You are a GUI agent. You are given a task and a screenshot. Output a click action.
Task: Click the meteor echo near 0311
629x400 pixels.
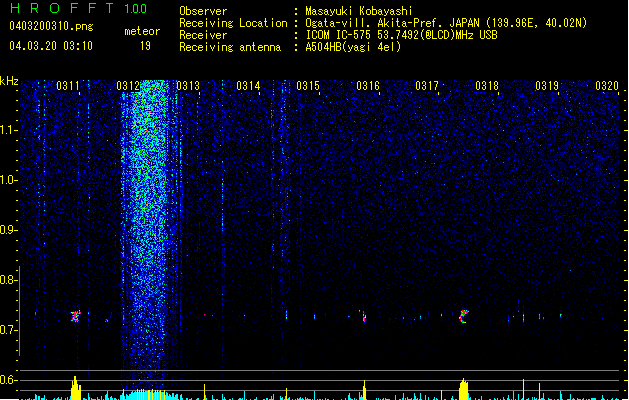(x=75, y=316)
